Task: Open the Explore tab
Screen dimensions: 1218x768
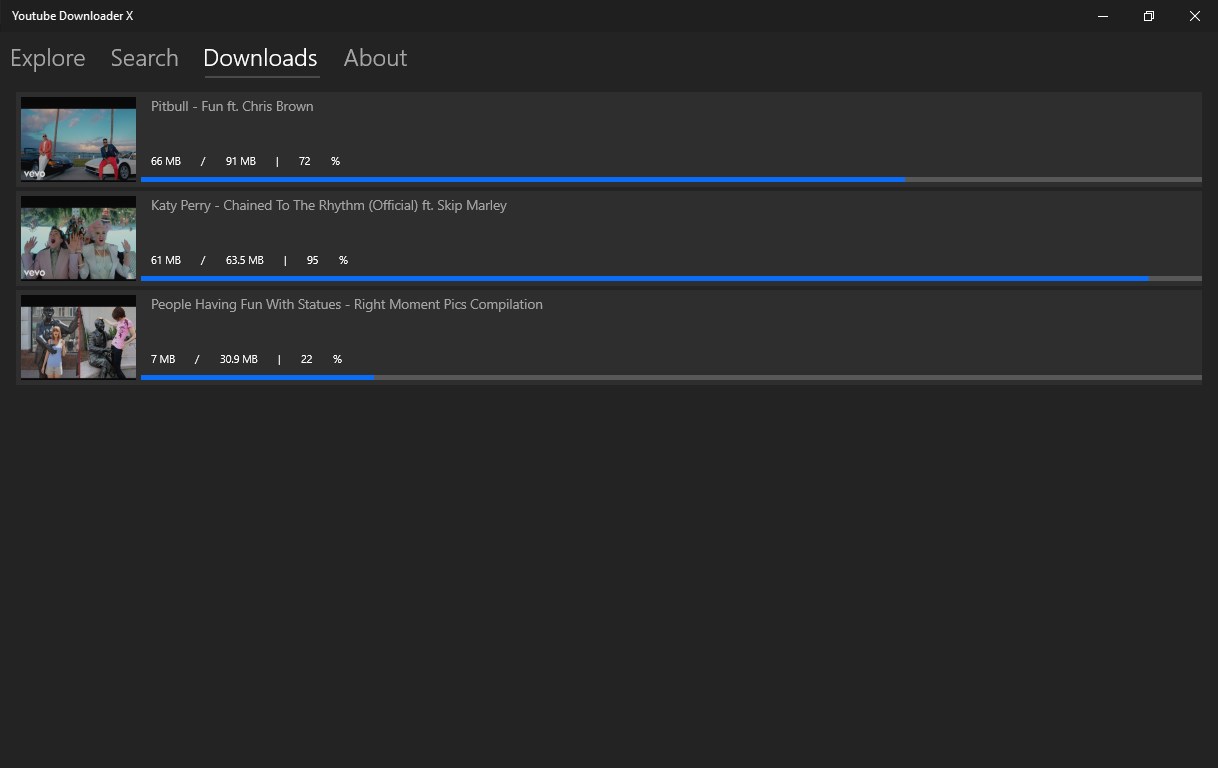Action: (48, 58)
